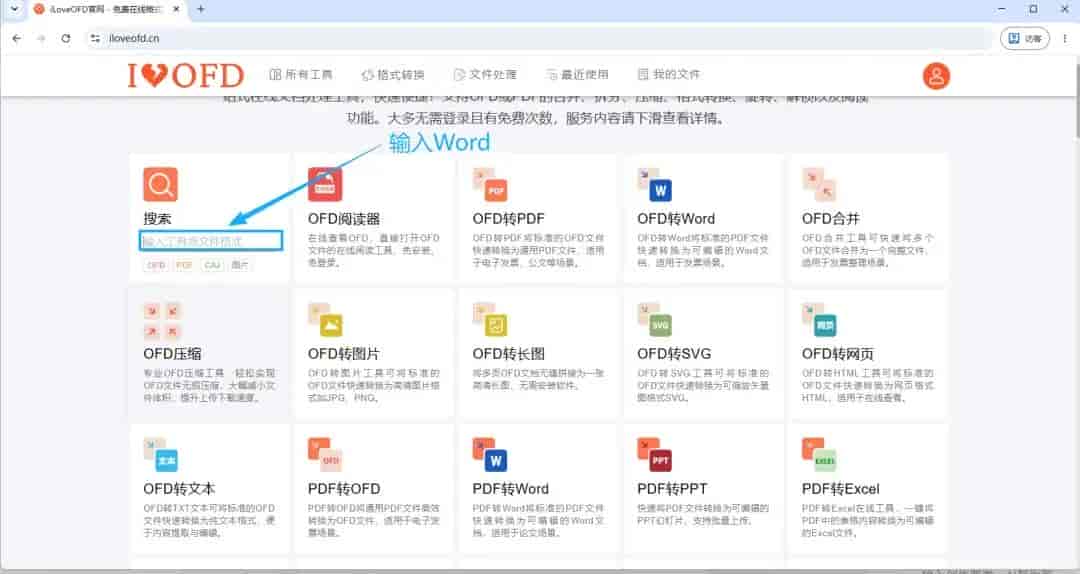Open the 最近使用 menu
Screen dimensions: 1080x574
coord(577,74)
